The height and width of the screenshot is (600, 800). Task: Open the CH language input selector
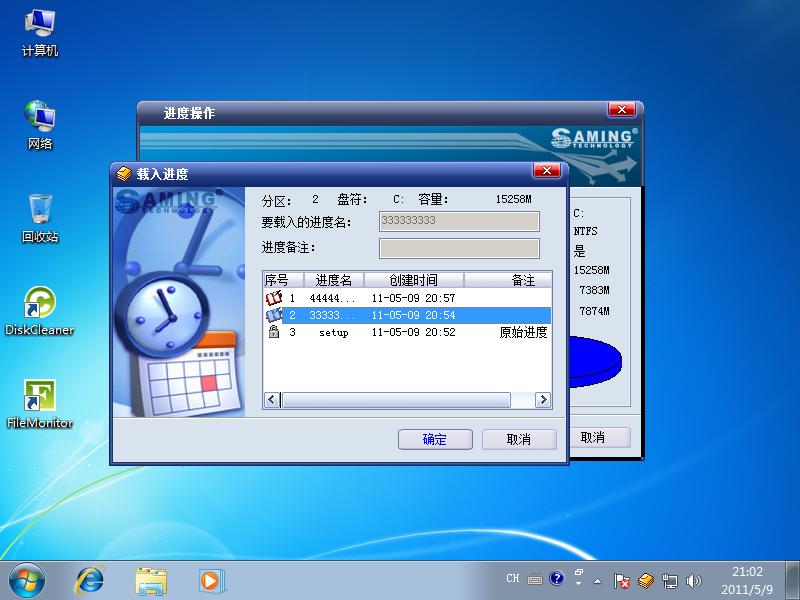coord(512,578)
